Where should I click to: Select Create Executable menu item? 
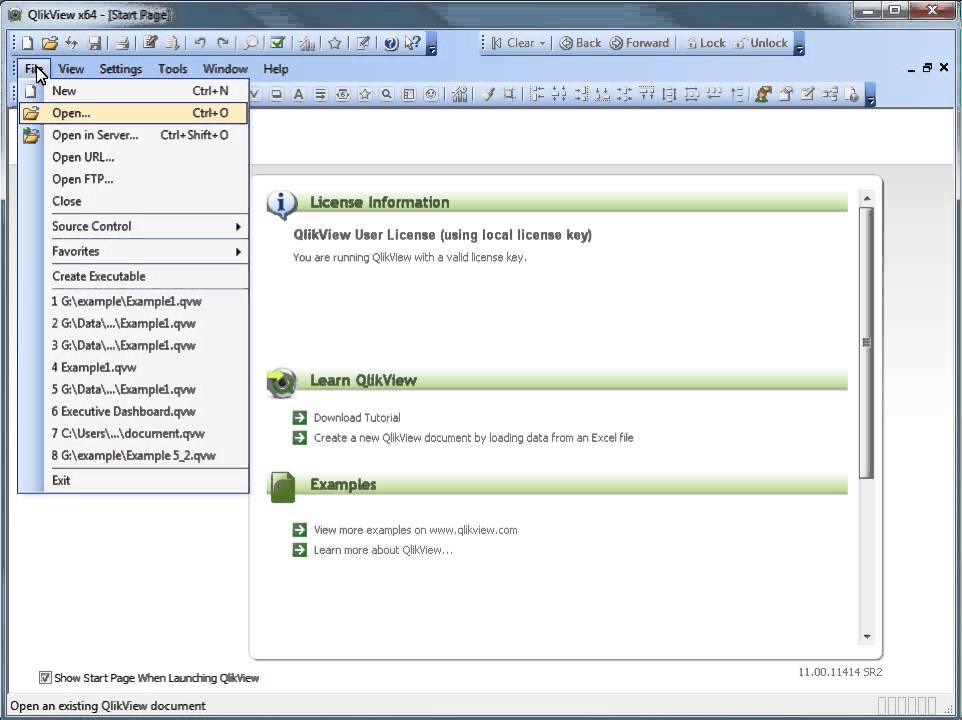tap(134, 276)
